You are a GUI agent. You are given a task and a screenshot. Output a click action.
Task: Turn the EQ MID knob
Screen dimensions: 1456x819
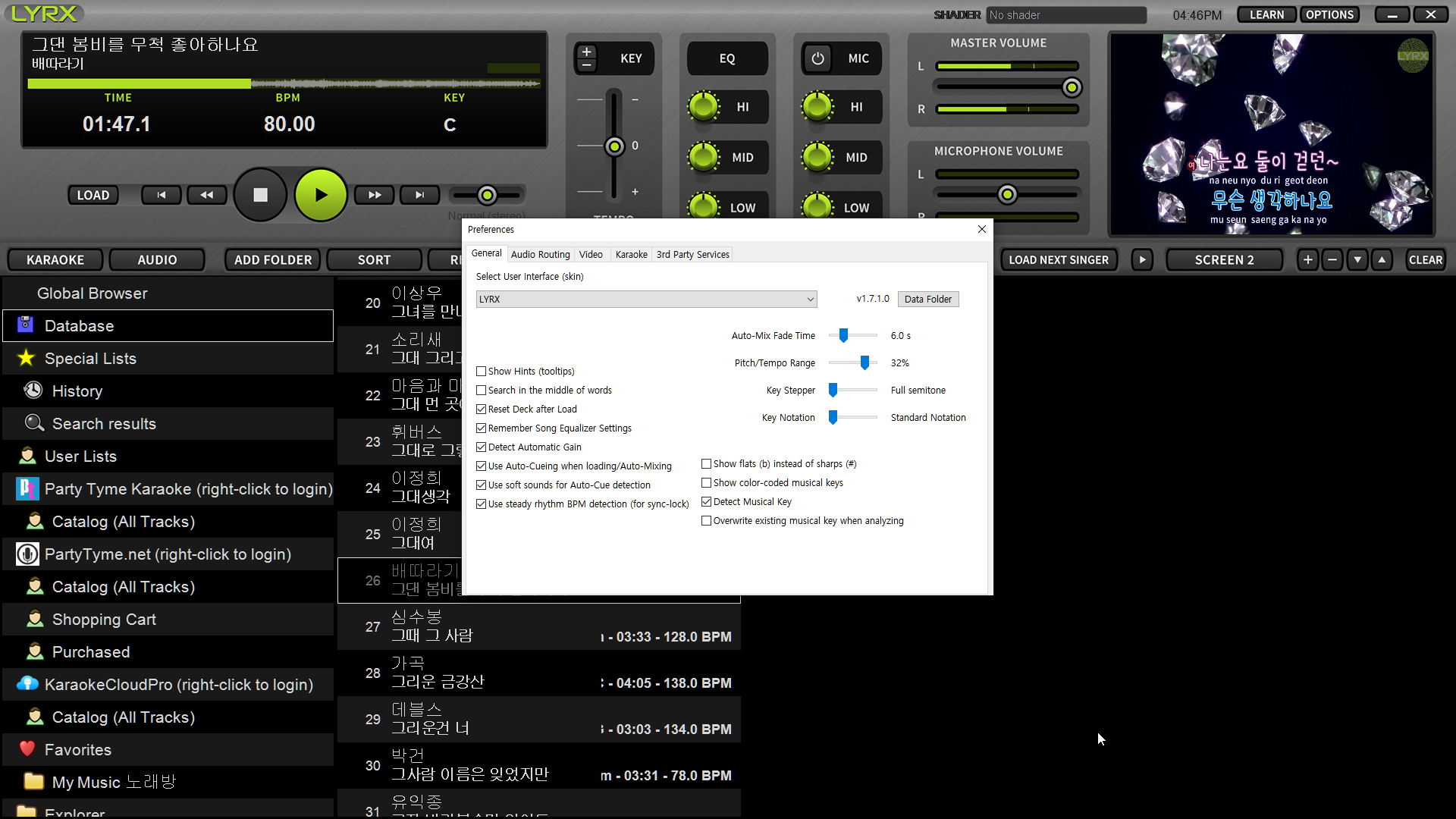coord(704,158)
